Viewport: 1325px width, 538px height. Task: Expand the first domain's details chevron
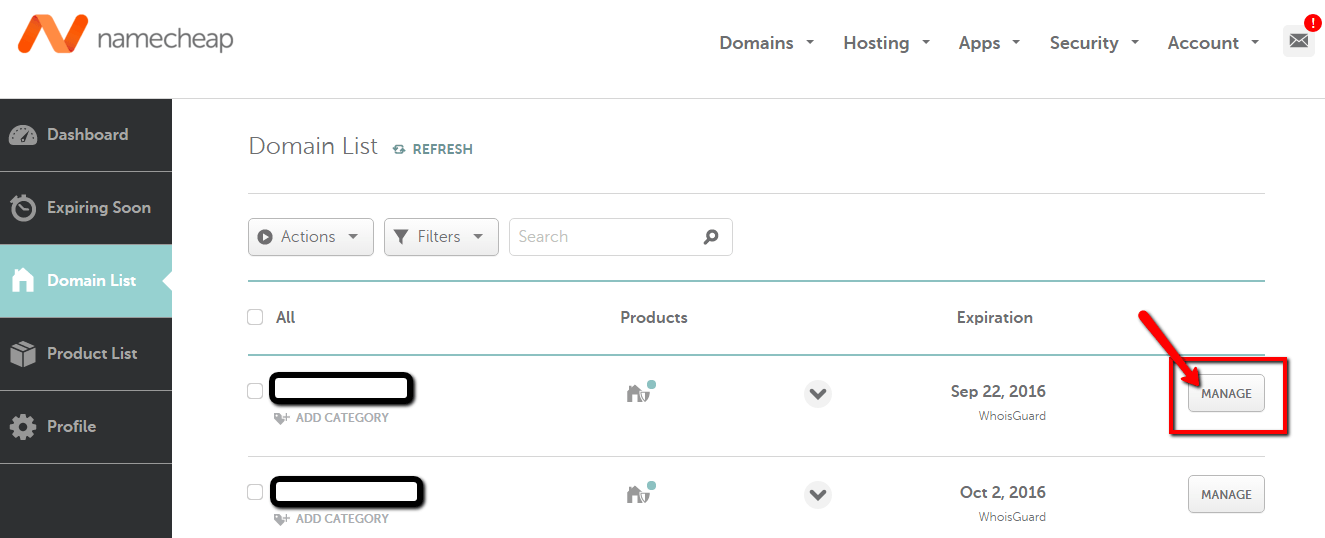pos(818,393)
